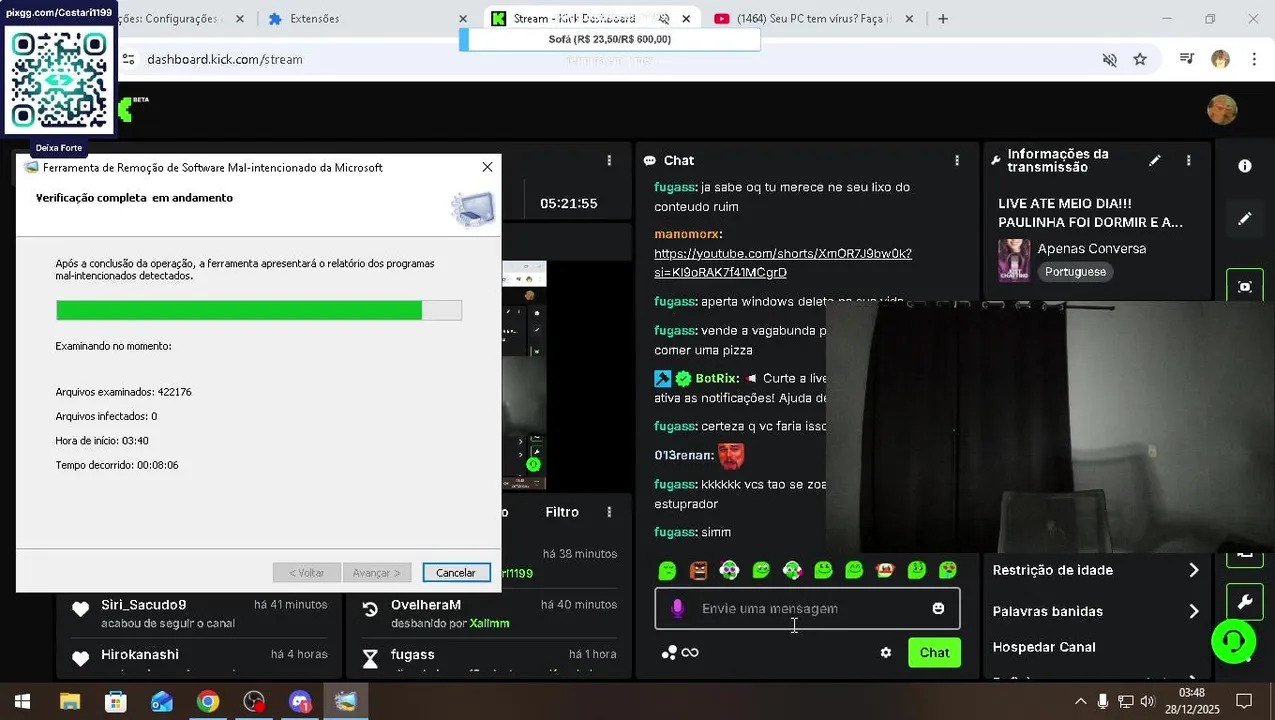
Task: Insert the first green blob emote
Action: coord(667,570)
